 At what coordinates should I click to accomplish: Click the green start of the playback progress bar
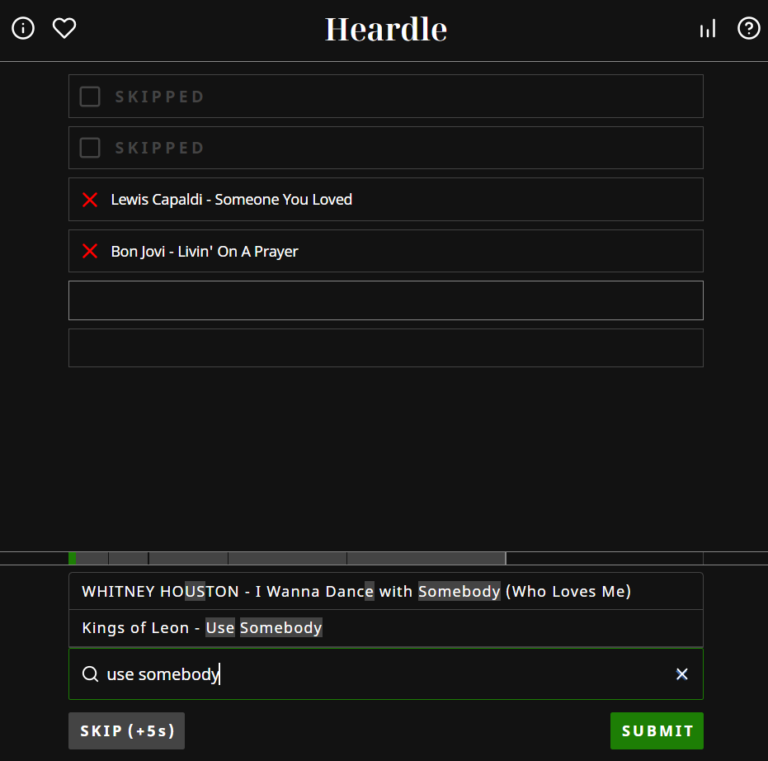[72, 558]
